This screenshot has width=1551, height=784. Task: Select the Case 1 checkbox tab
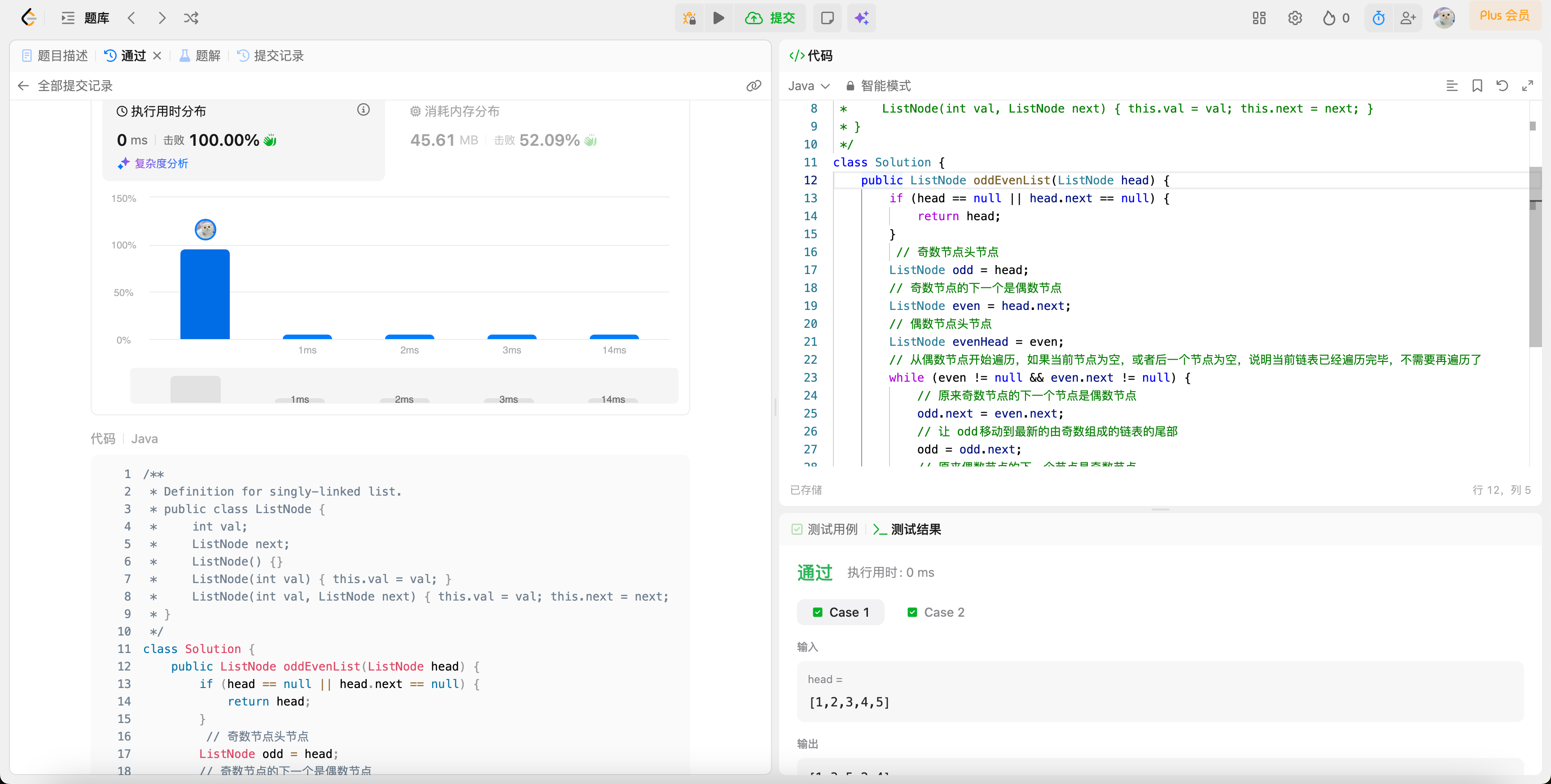(x=841, y=612)
